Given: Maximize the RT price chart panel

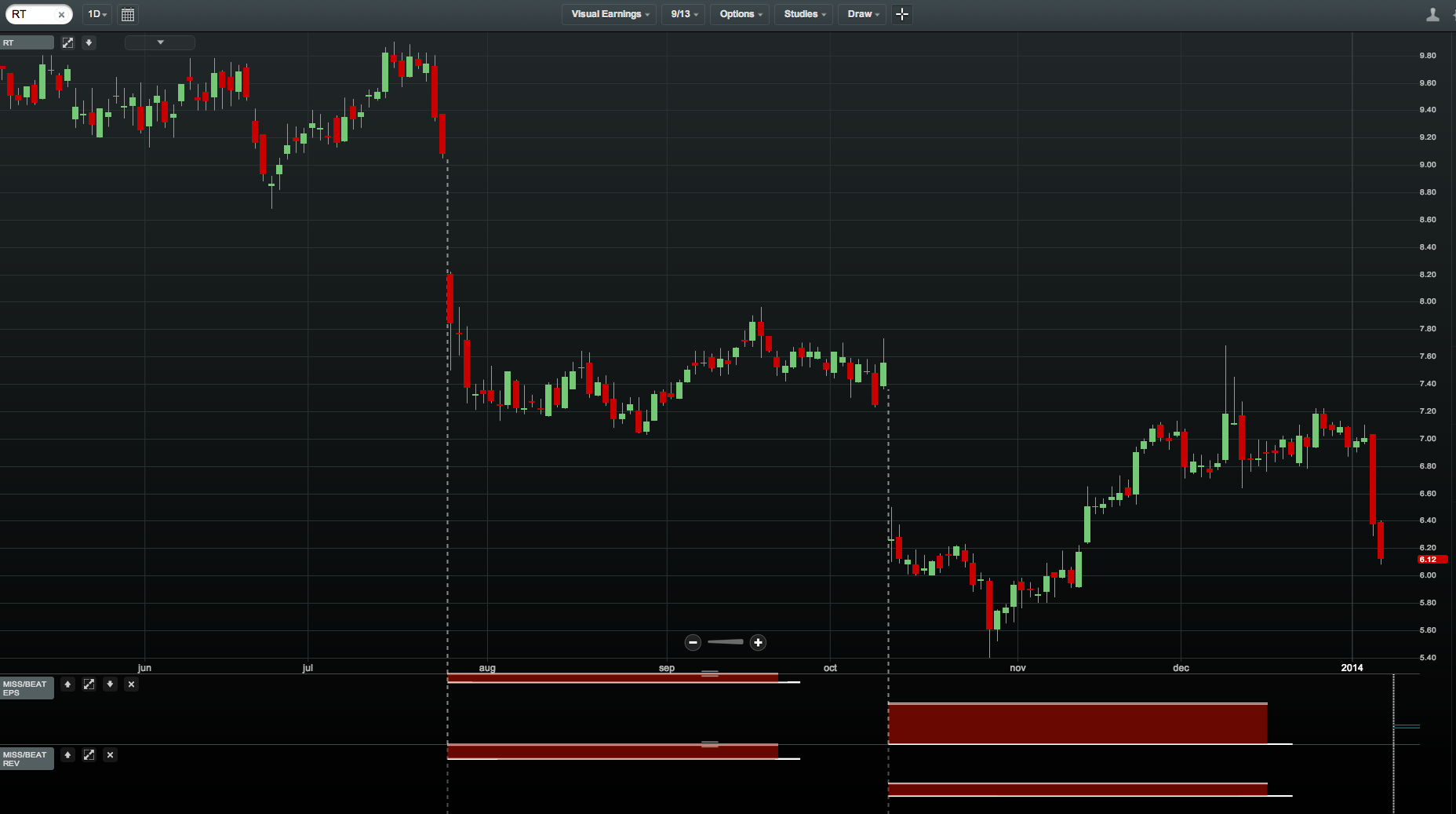Looking at the screenshot, I should pos(67,42).
